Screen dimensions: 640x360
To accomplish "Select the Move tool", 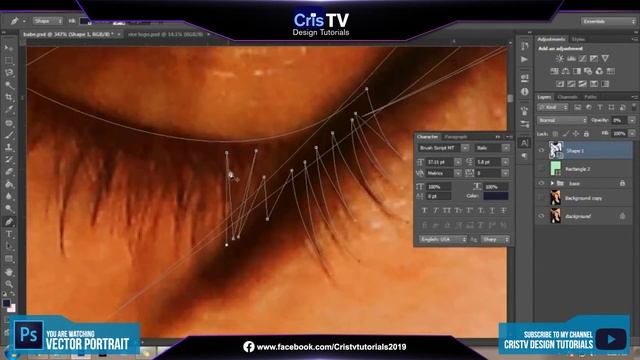I will (x=9, y=49).
